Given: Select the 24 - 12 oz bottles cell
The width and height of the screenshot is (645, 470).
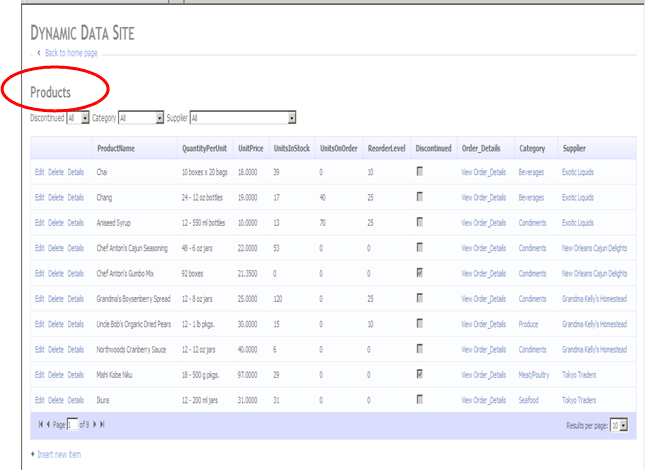Looking at the screenshot, I should point(202,197).
